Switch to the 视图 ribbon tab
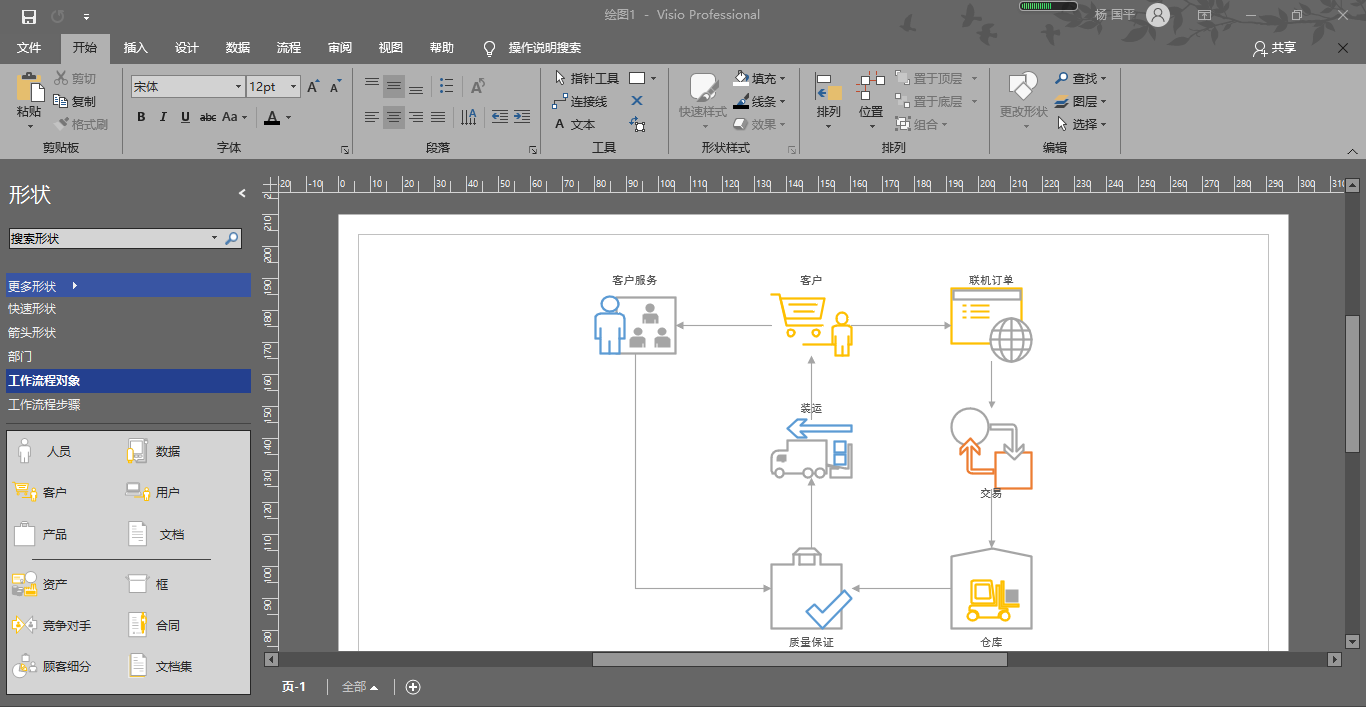Viewport: 1366px width, 707px height. 389,48
